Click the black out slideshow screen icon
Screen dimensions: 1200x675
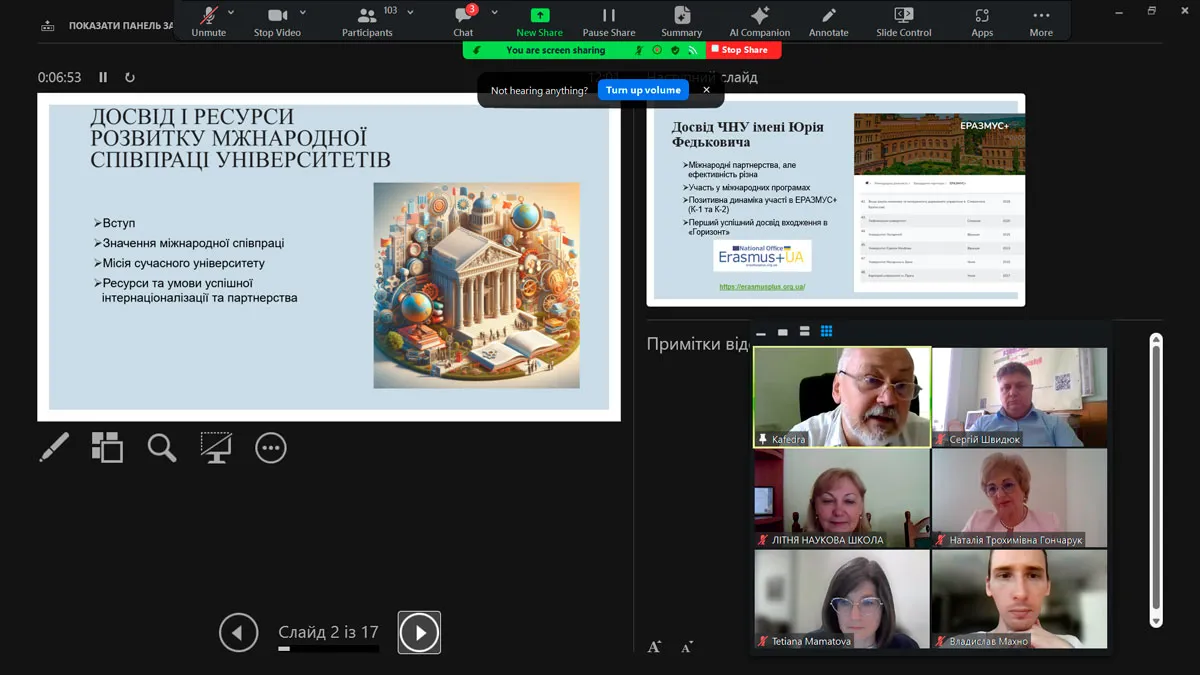point(216,447)
